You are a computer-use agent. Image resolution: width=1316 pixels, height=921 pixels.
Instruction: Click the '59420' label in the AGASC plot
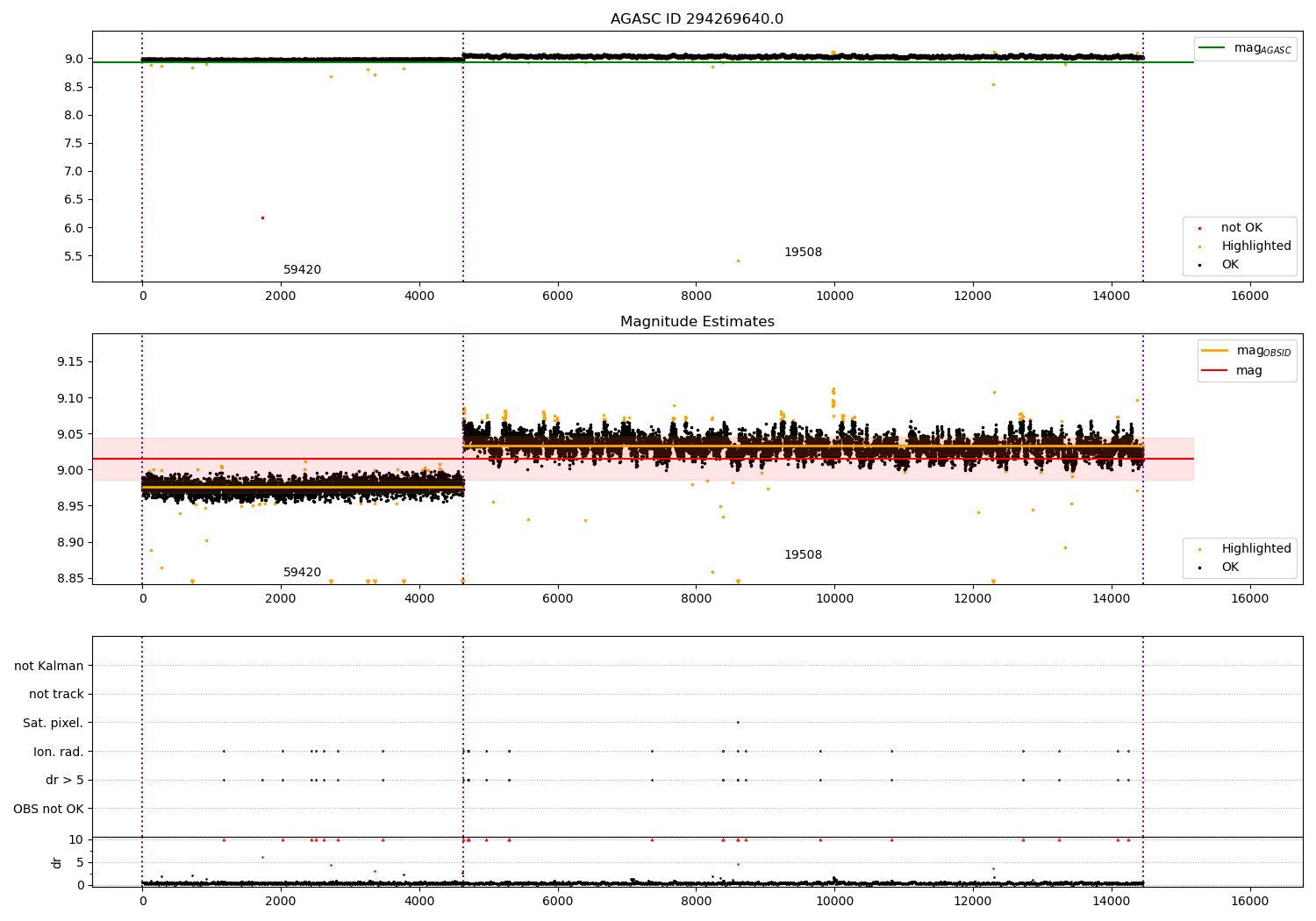pos(302,270)
